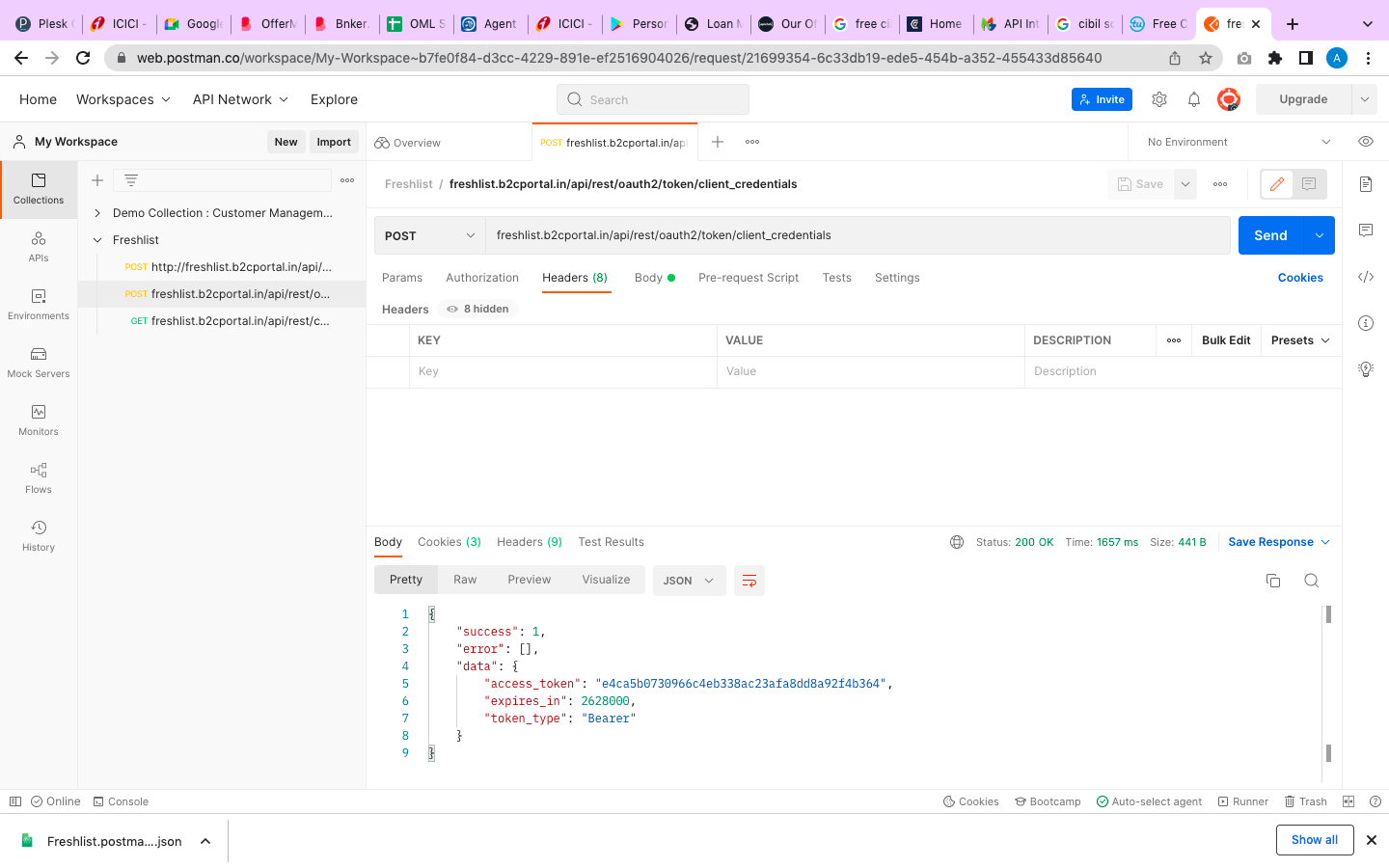The image size is (1389, 868).
Task: Create new collection with plus icon
Action: (x=97, y=180)
